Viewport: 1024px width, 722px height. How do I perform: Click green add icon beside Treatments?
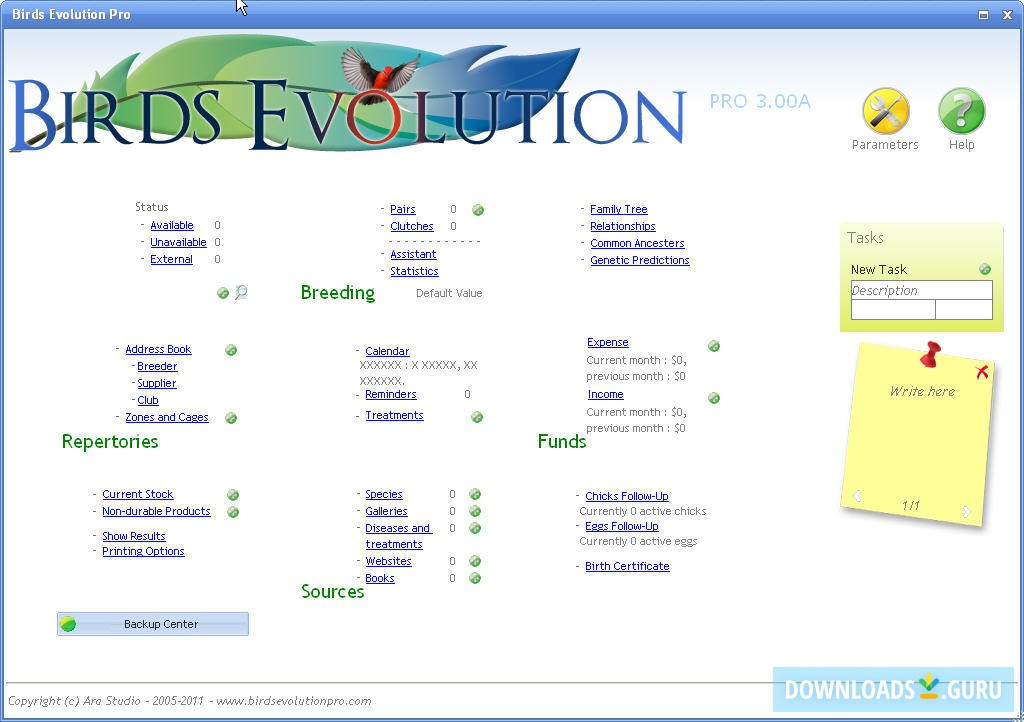pyautogui.click(x=477, y=416)
